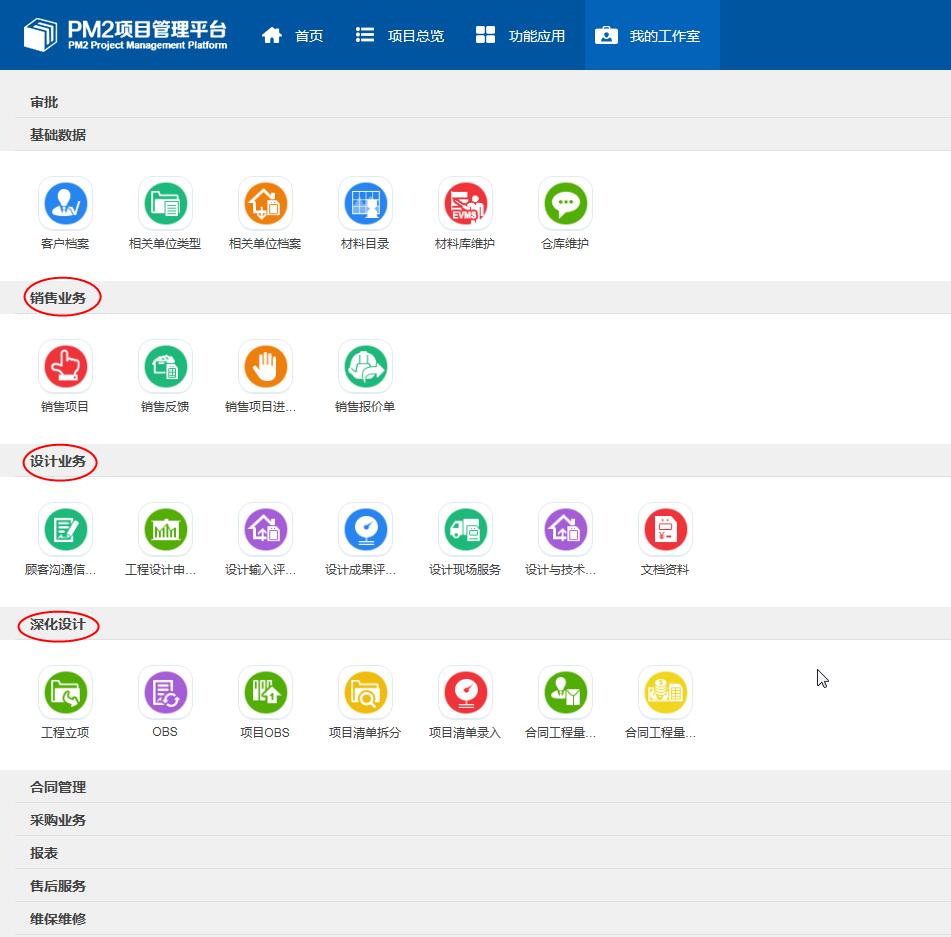This screenshot has width=951, height=937.
Task: Open 项目总览 navigation item
Action: pos(400,36)
